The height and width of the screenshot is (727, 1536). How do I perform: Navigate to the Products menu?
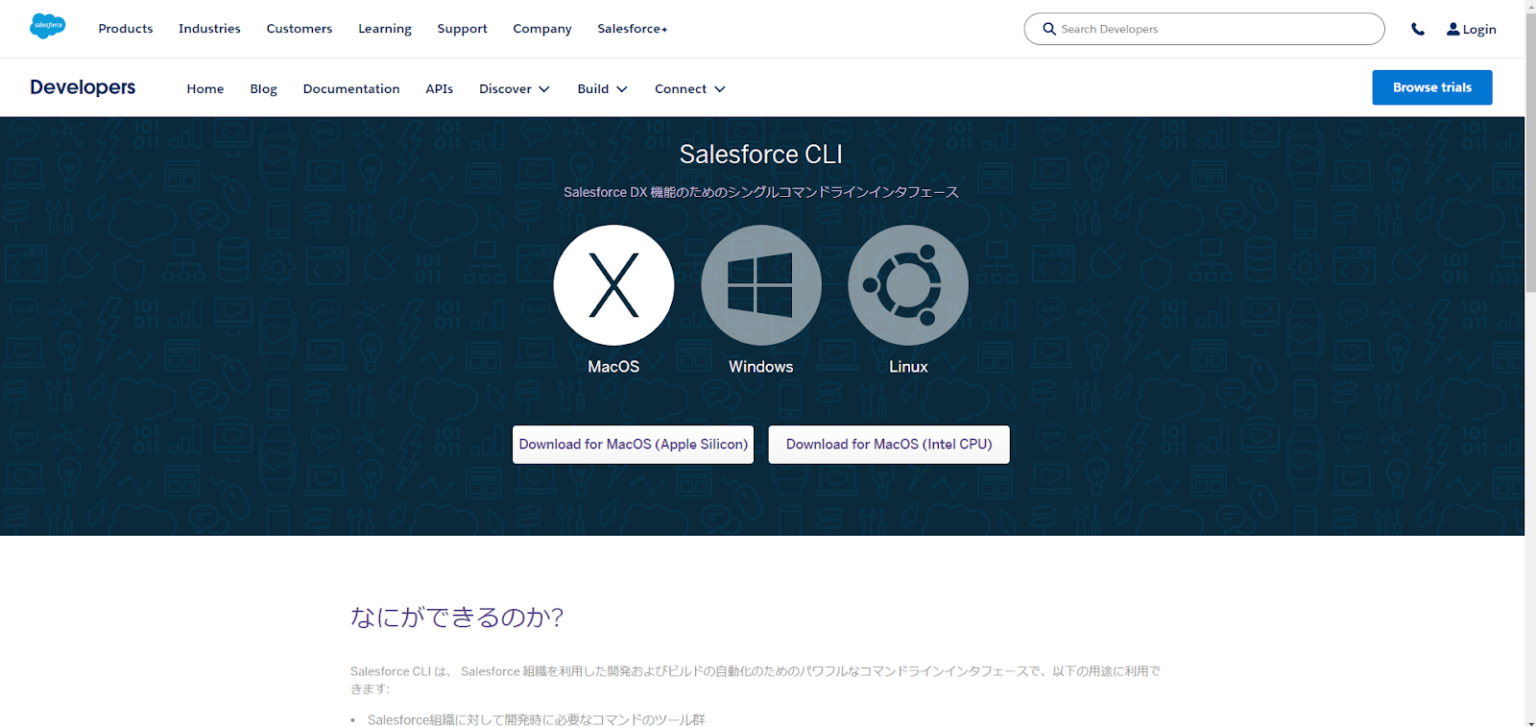(125, 28)
